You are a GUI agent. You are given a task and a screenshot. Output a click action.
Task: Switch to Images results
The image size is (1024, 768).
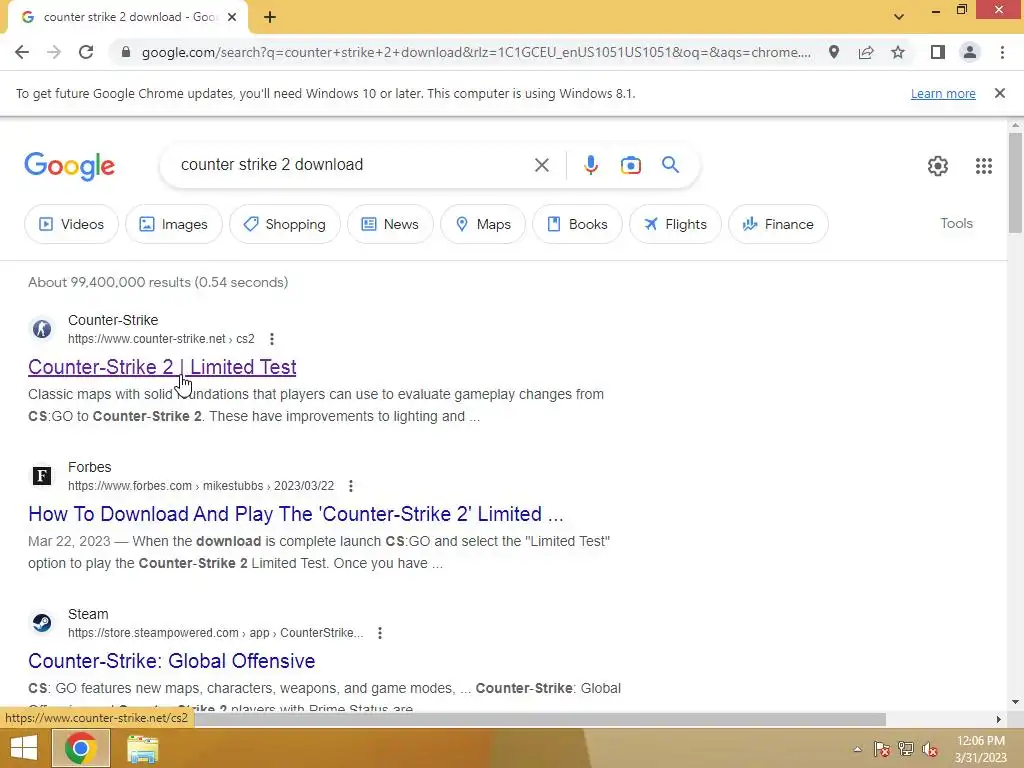(x=174, y=224)
